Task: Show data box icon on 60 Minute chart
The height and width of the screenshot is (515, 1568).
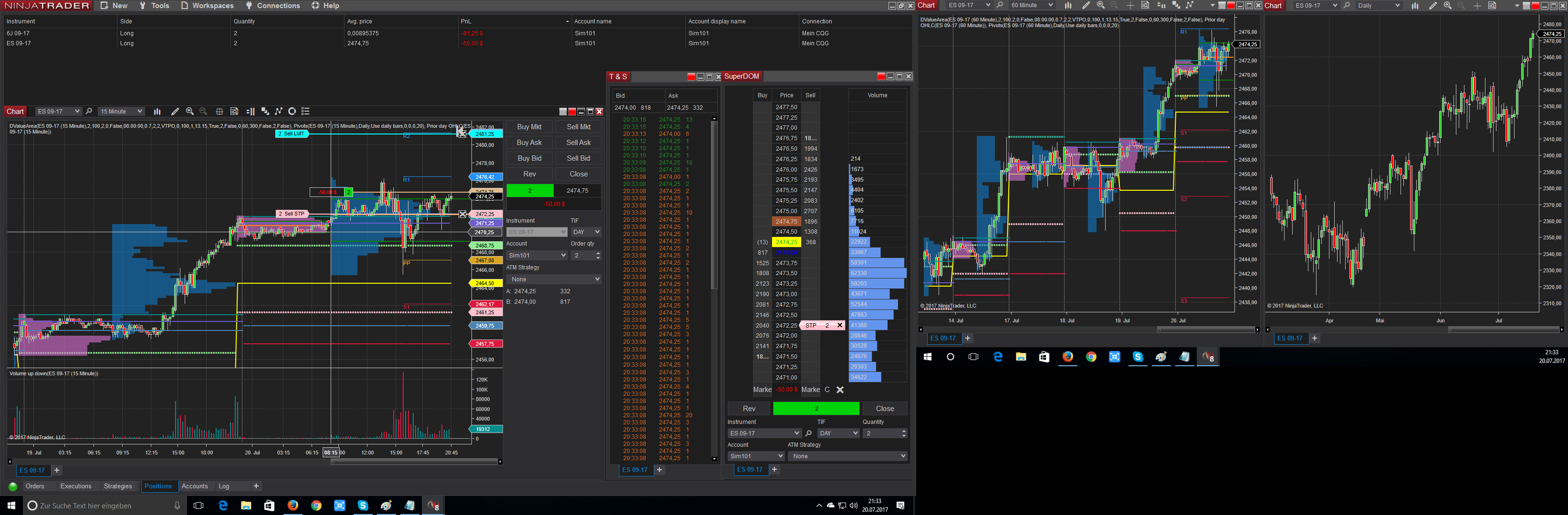Action: tap(1145, 5)
